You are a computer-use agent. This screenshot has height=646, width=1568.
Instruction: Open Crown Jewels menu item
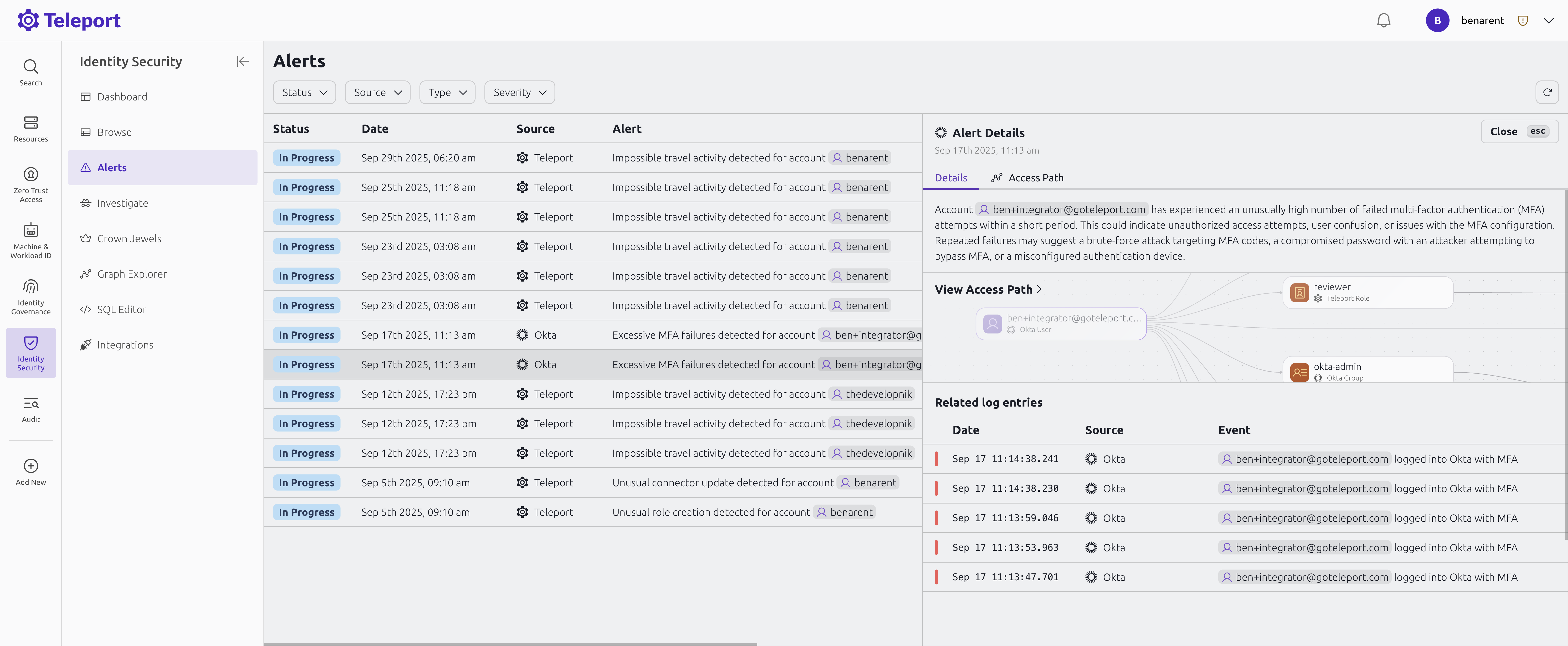(x=129, y=239)
